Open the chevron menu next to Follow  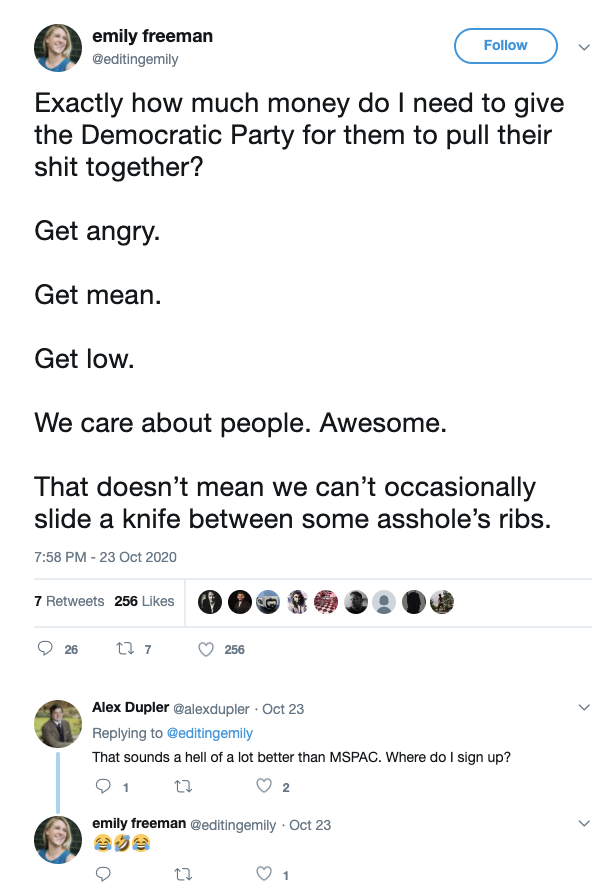coord(584,47)
